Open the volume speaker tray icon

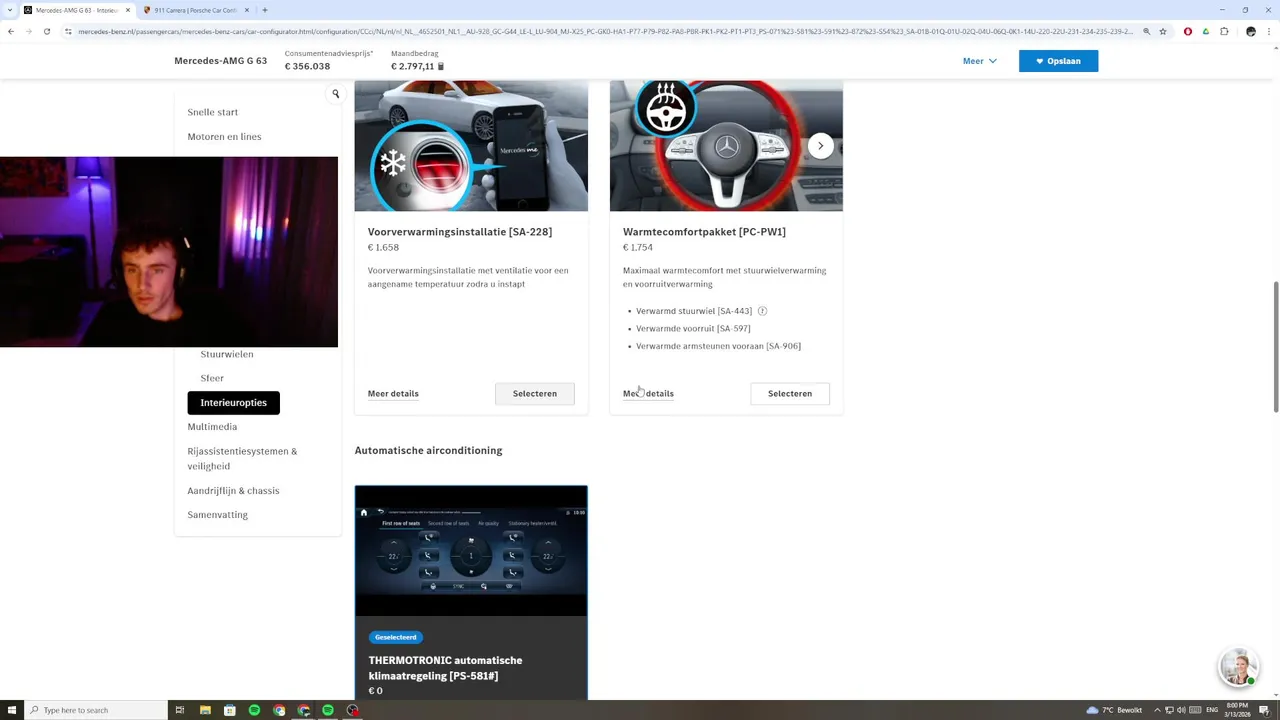[1181, 710]
